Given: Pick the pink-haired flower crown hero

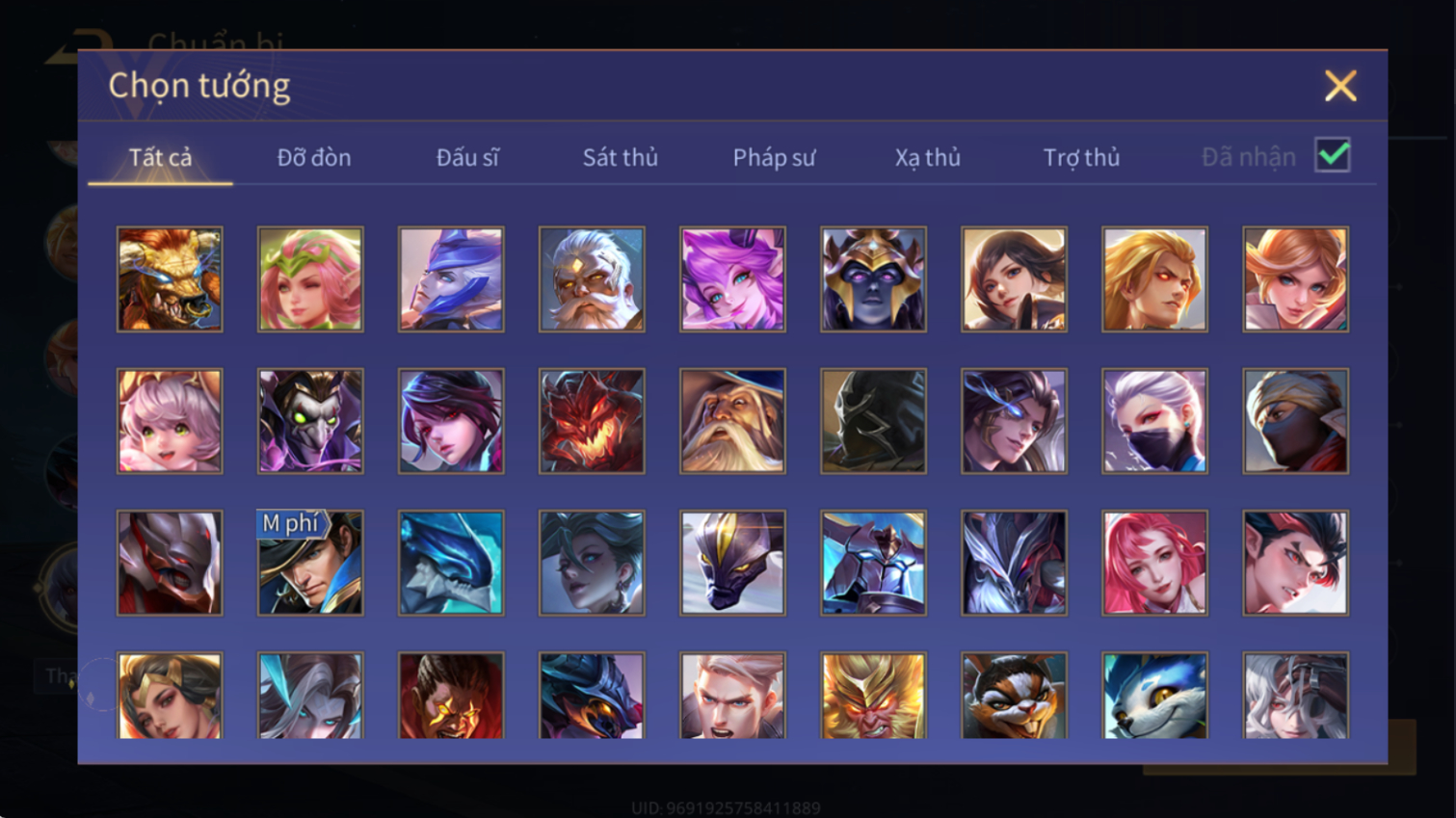Looking at the screenshot, I should (310, 279).
